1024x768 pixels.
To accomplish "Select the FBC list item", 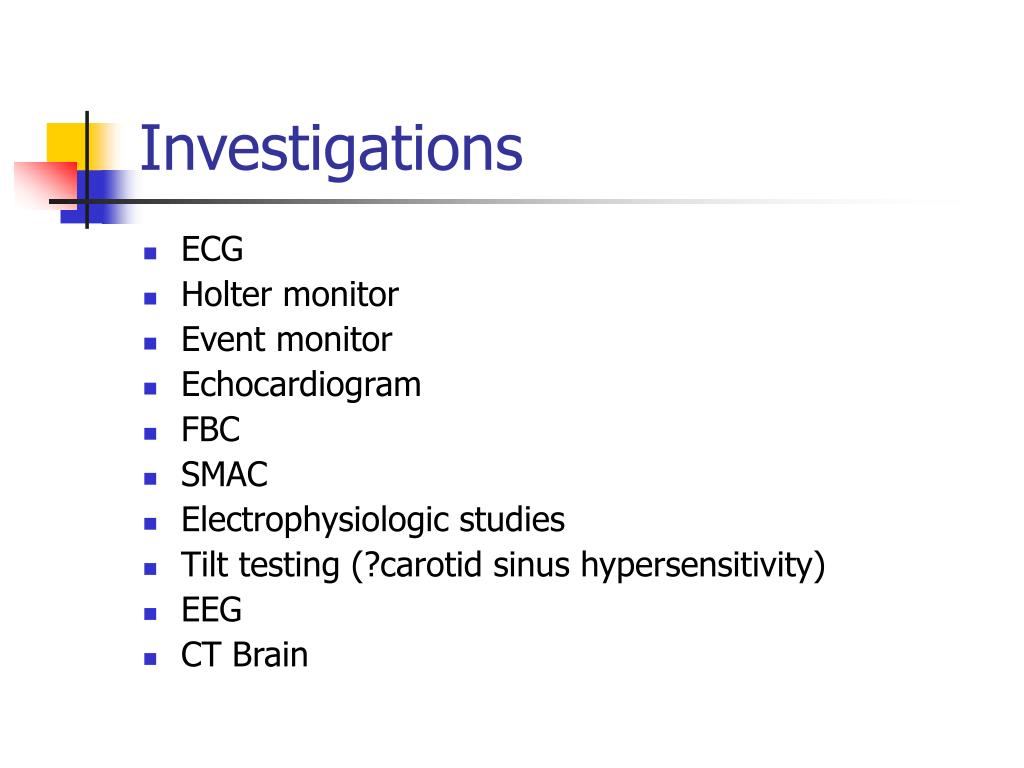I will tap(210, 430).
